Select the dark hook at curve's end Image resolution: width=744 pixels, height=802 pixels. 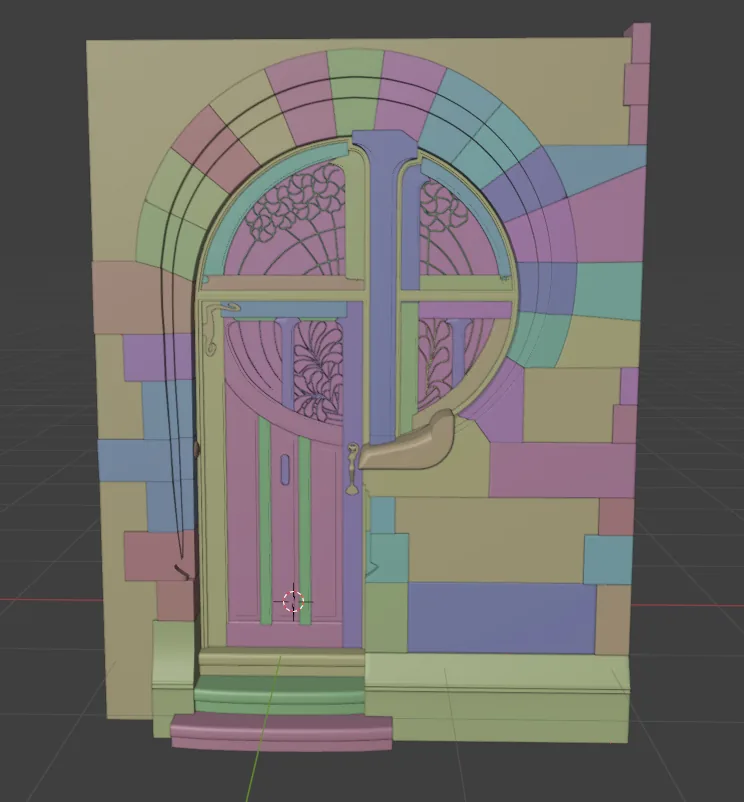click(x=181, y=572)
